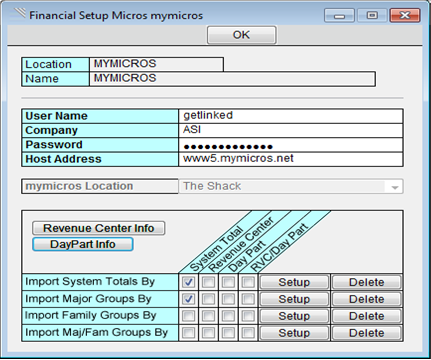
Task: Click the Import Maj/Fam Groups By label
Action: click(96, 332)
